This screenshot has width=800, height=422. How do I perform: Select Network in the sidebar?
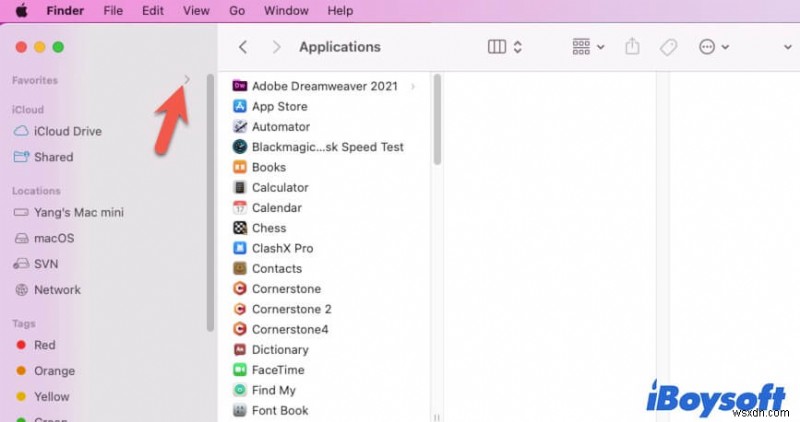(46, 290)
